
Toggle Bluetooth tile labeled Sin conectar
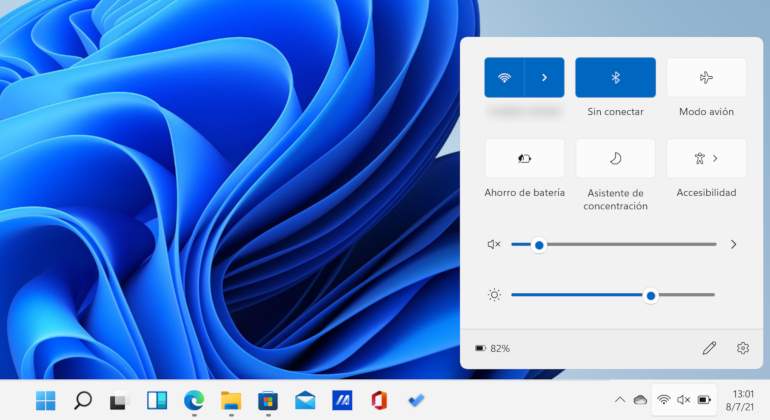(615, 78)
